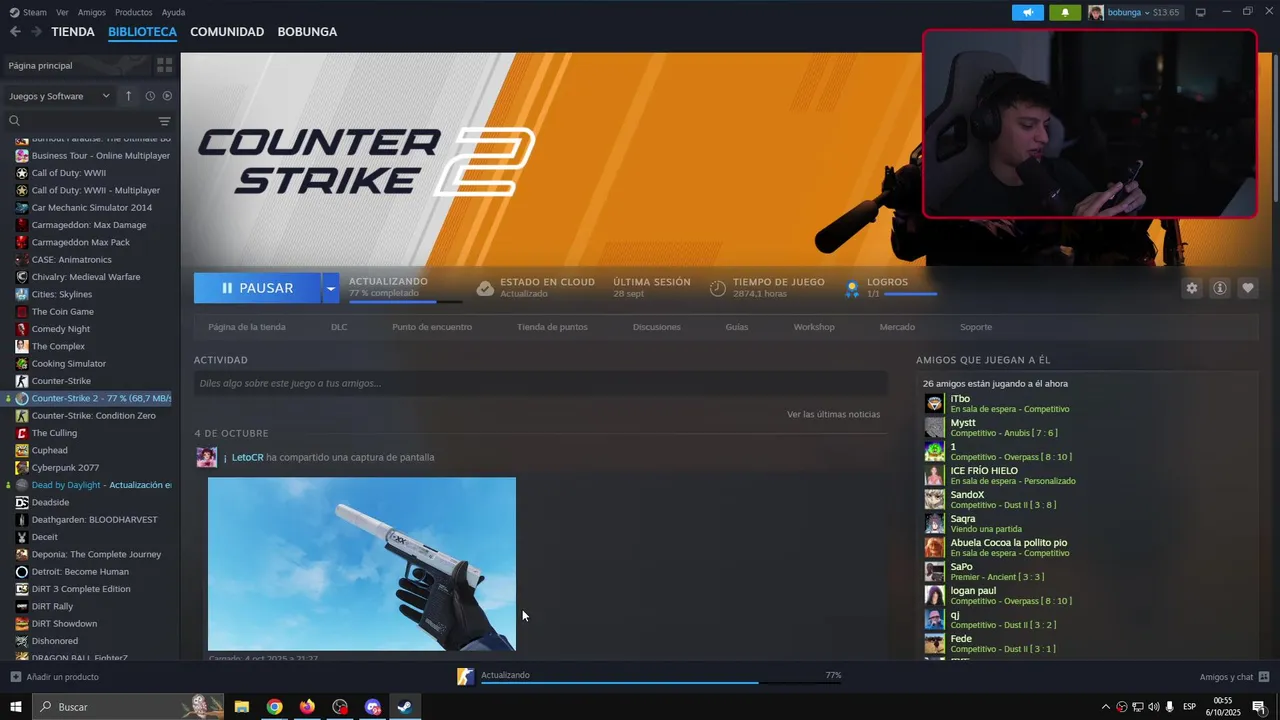Viewport: 1280px width, 720px height.
Task: Show hidden system tray icons chevron
Action: 1105,707
